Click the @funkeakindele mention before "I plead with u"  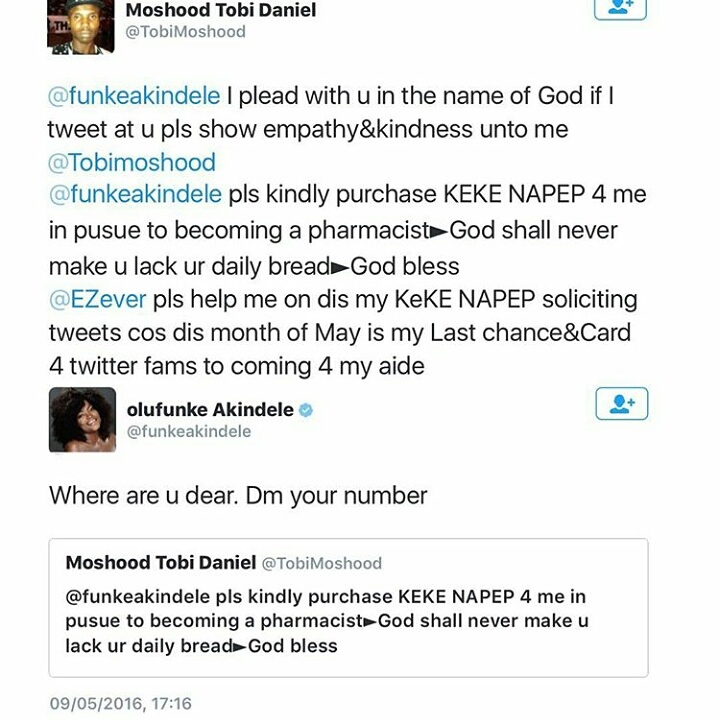point(134,98)
